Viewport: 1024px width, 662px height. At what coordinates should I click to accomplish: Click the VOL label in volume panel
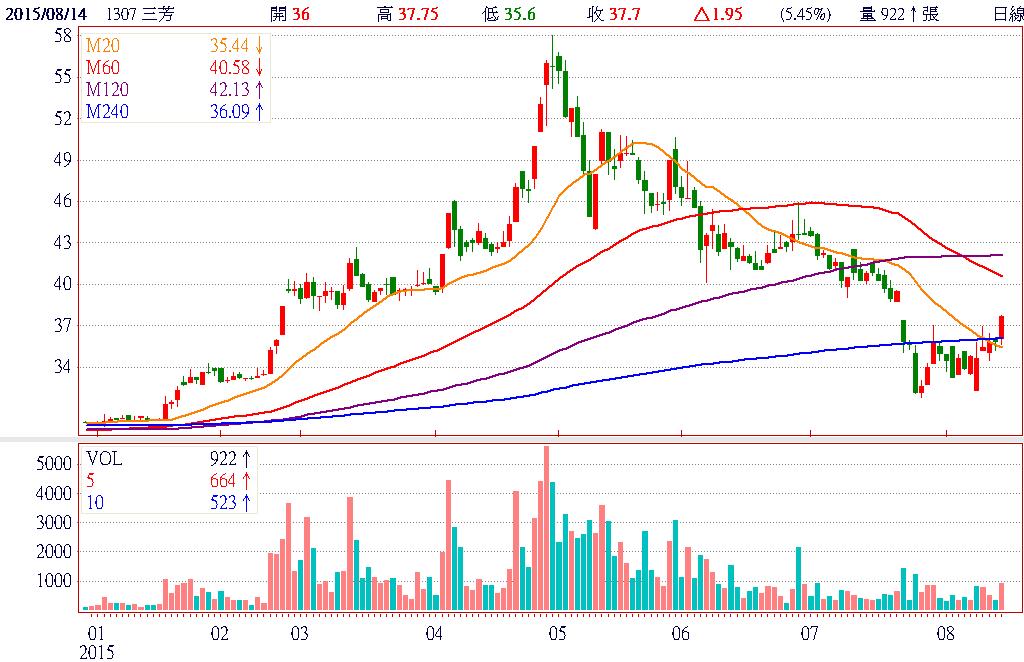tap(105, 459)
